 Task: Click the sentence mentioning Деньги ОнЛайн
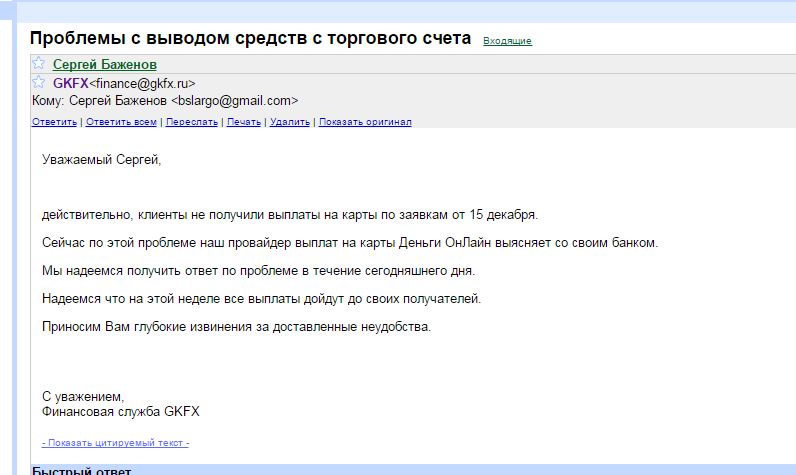pyautogui.click(x=350, y=243)
